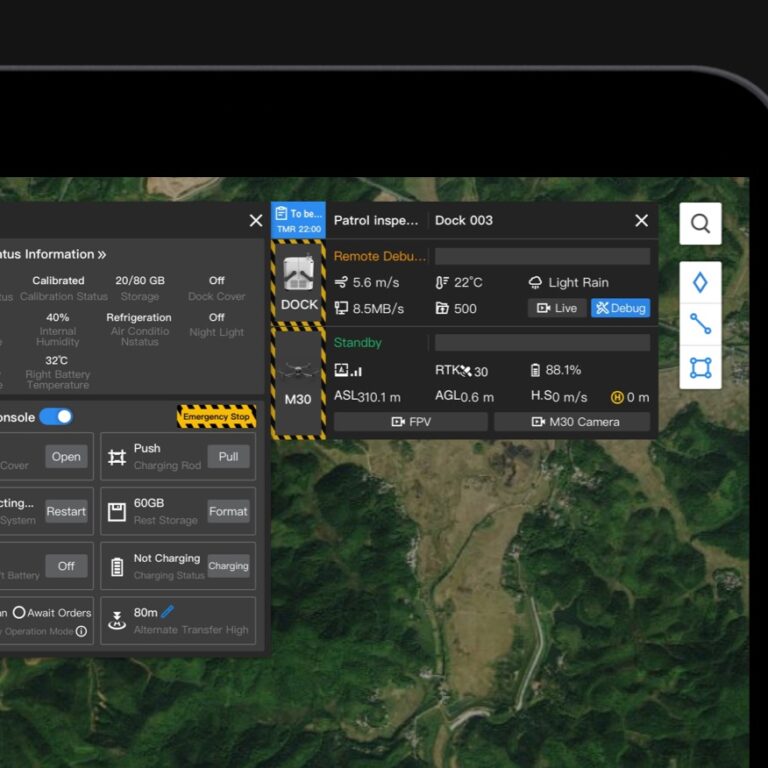Select the polygon area drawing tool
The width and height of the screenshot is (768, 768).
coord(700,368)
